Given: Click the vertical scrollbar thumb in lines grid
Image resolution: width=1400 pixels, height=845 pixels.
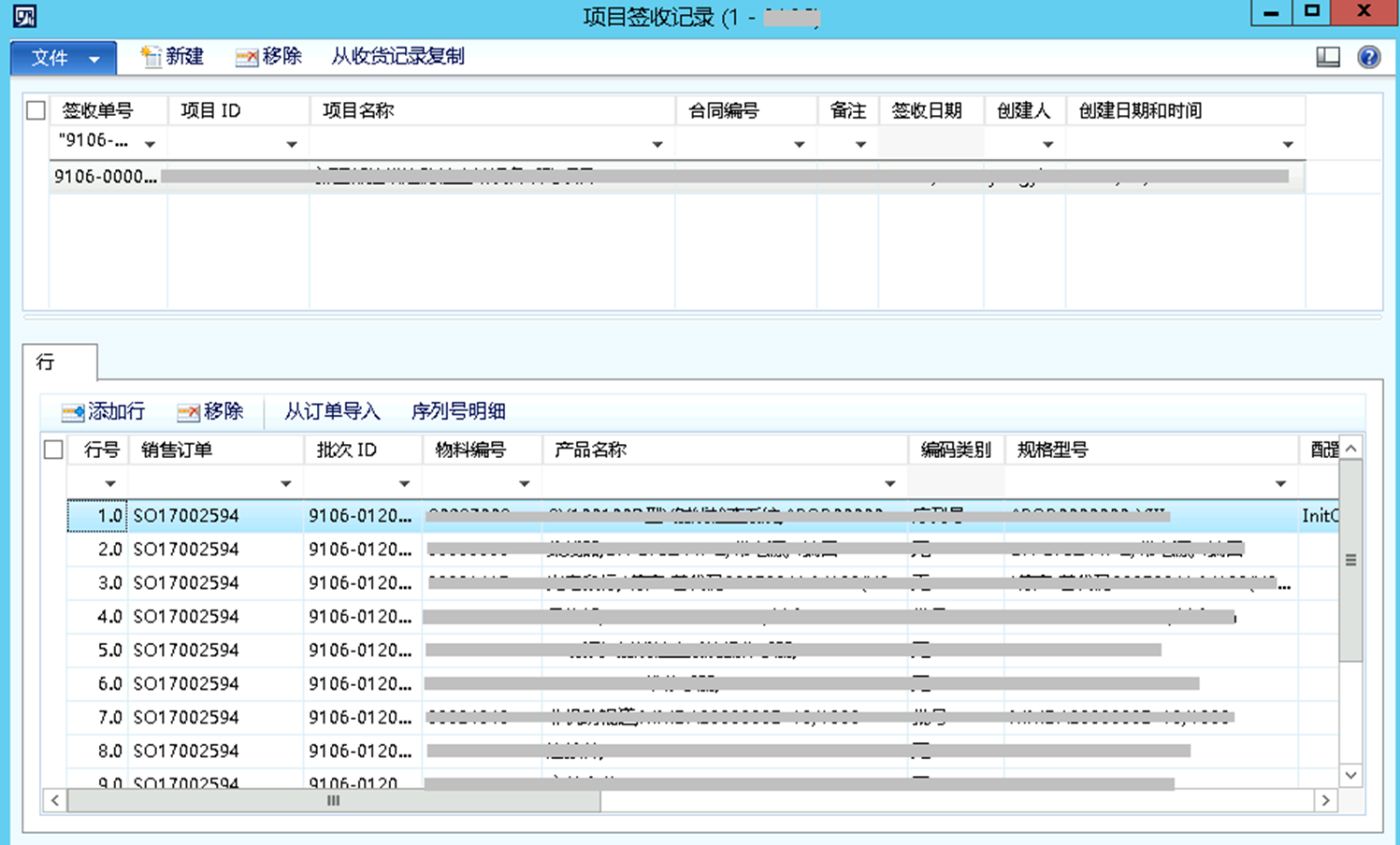Looking at the screenshot, I should (x=1350, y=560).
